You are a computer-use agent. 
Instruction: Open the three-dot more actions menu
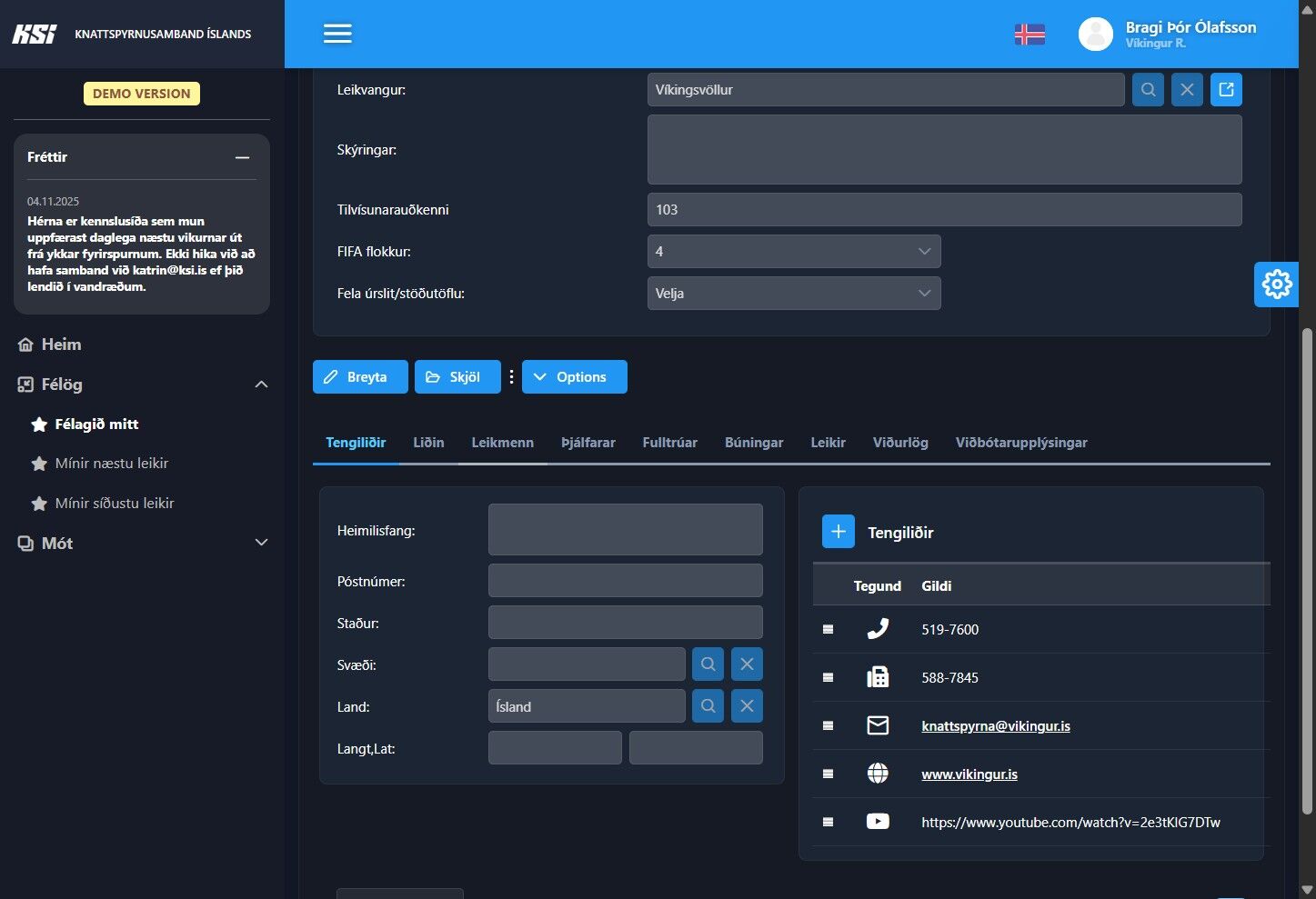pyautogui.click(x=511, y=377)
